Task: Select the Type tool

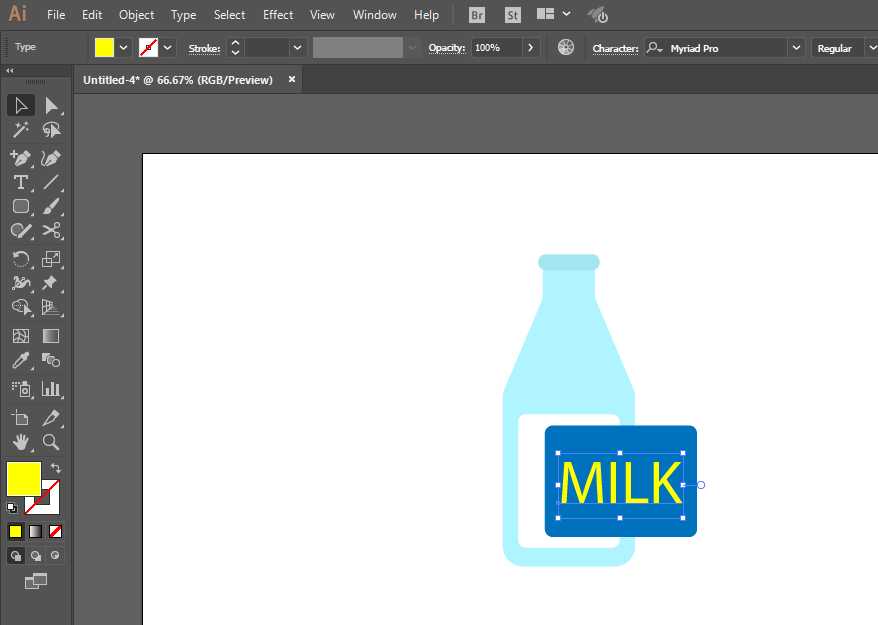Action: pyautogui.click(x=20, y=182)
